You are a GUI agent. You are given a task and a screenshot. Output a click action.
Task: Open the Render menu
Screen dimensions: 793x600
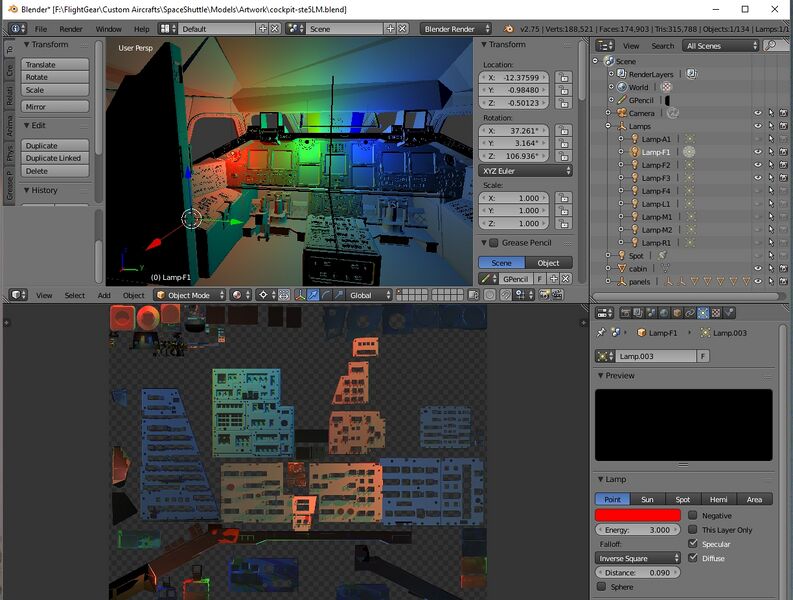point(71,29)
